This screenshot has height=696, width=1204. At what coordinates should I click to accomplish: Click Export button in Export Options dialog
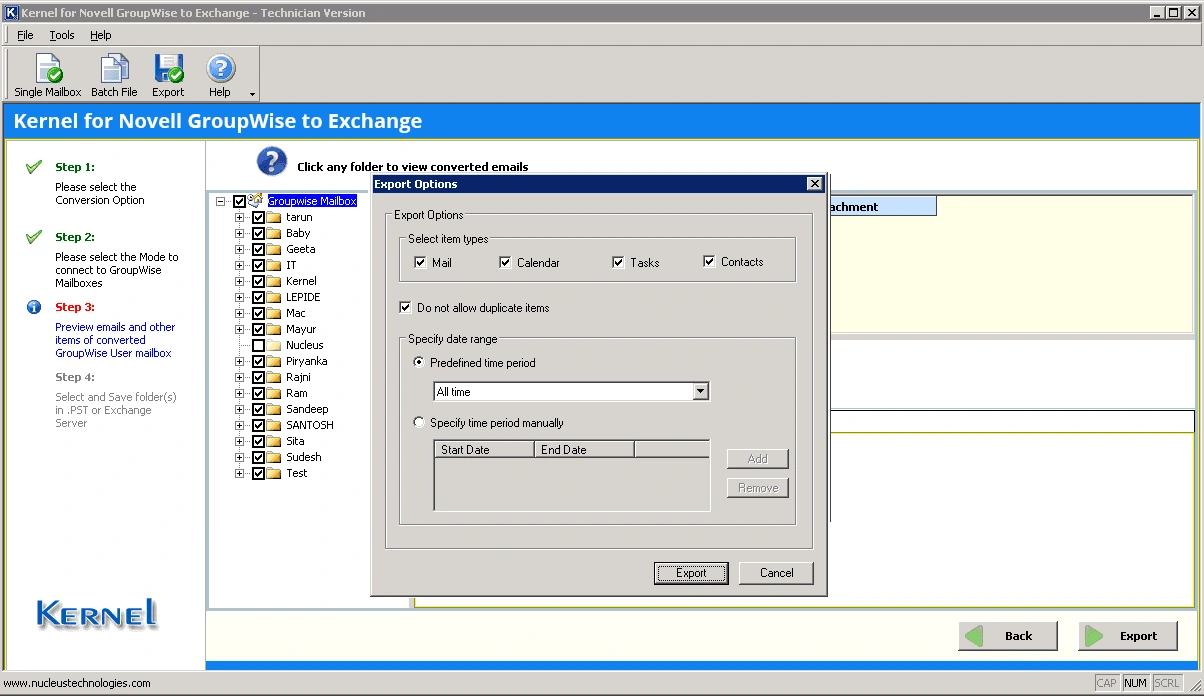pyautogui.click(x=692, y=573)
